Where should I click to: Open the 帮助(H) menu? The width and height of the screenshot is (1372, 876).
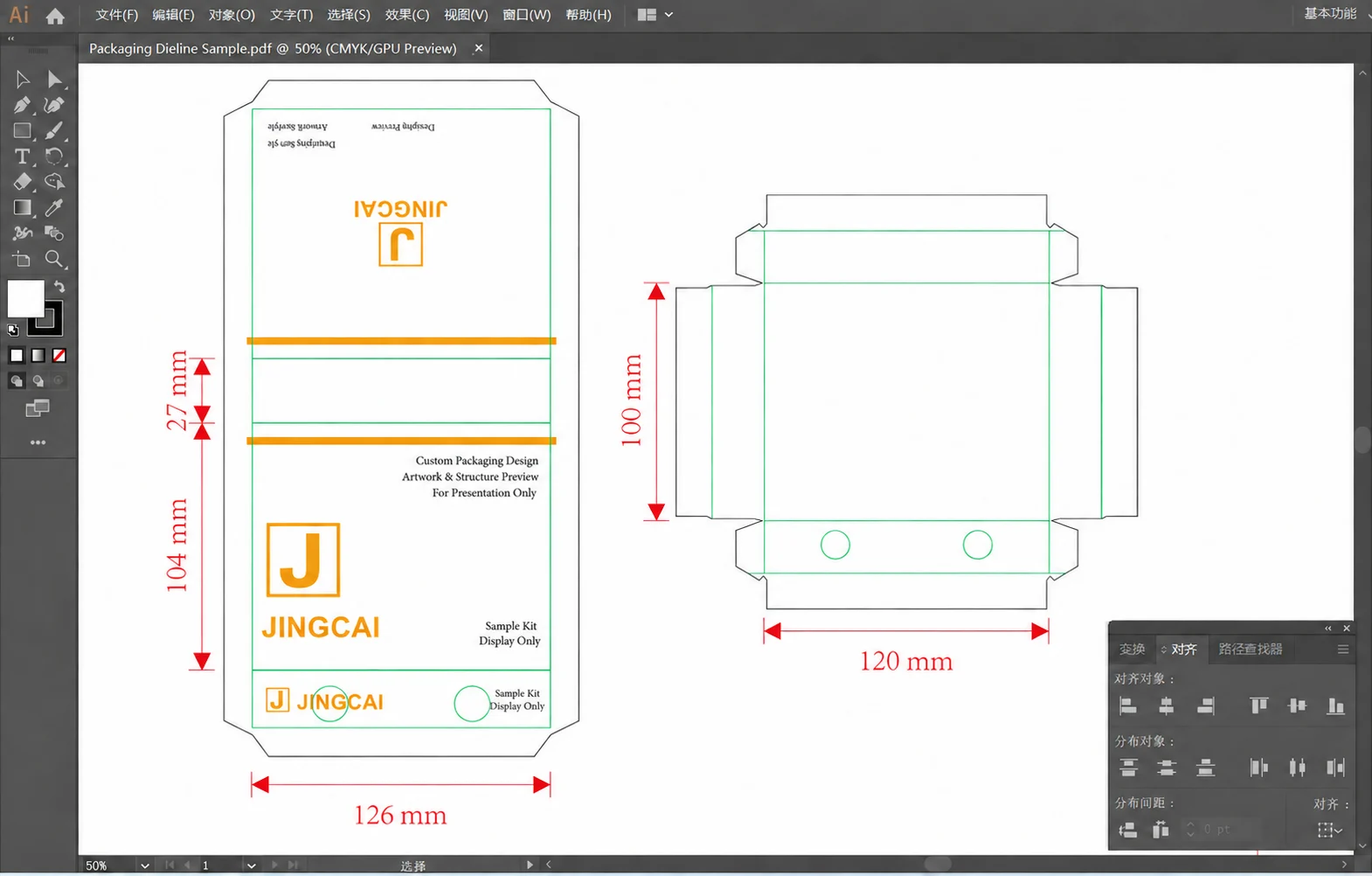[x=588, y=15]
